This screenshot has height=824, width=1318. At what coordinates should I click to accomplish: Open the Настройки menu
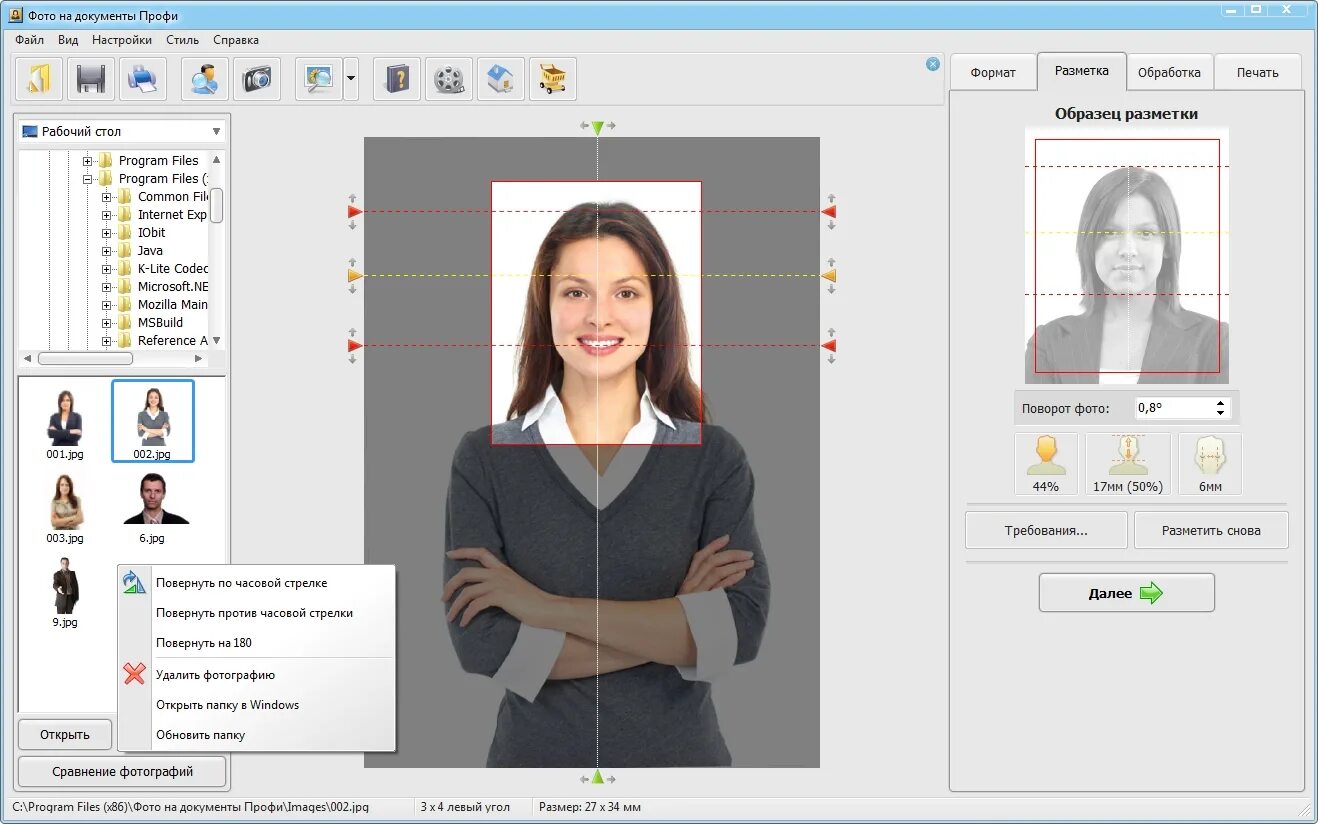[x=122, y=40]
